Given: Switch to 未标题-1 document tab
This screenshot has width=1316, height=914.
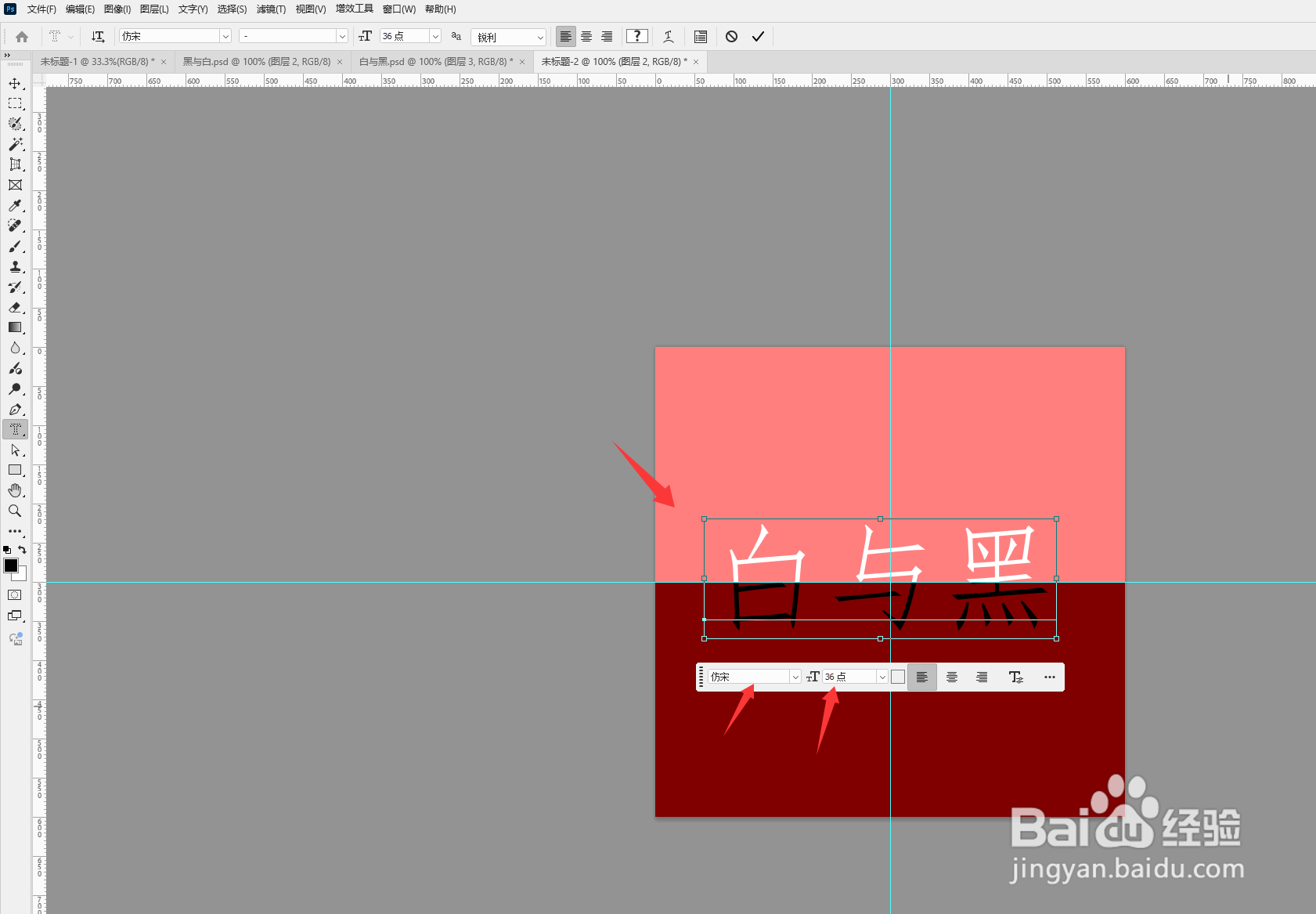Looking at the screenshot, I should click(x=98, y=61).
